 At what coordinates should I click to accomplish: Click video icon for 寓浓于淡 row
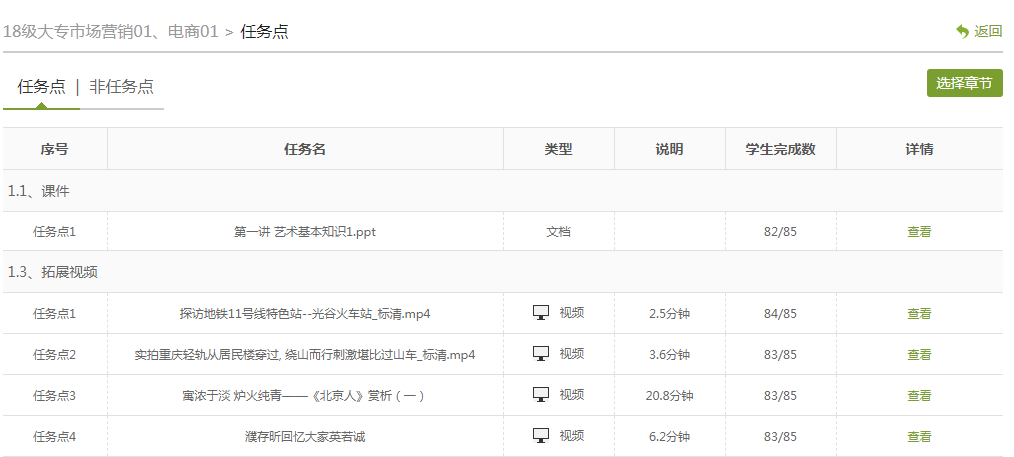tap(541, 395)
